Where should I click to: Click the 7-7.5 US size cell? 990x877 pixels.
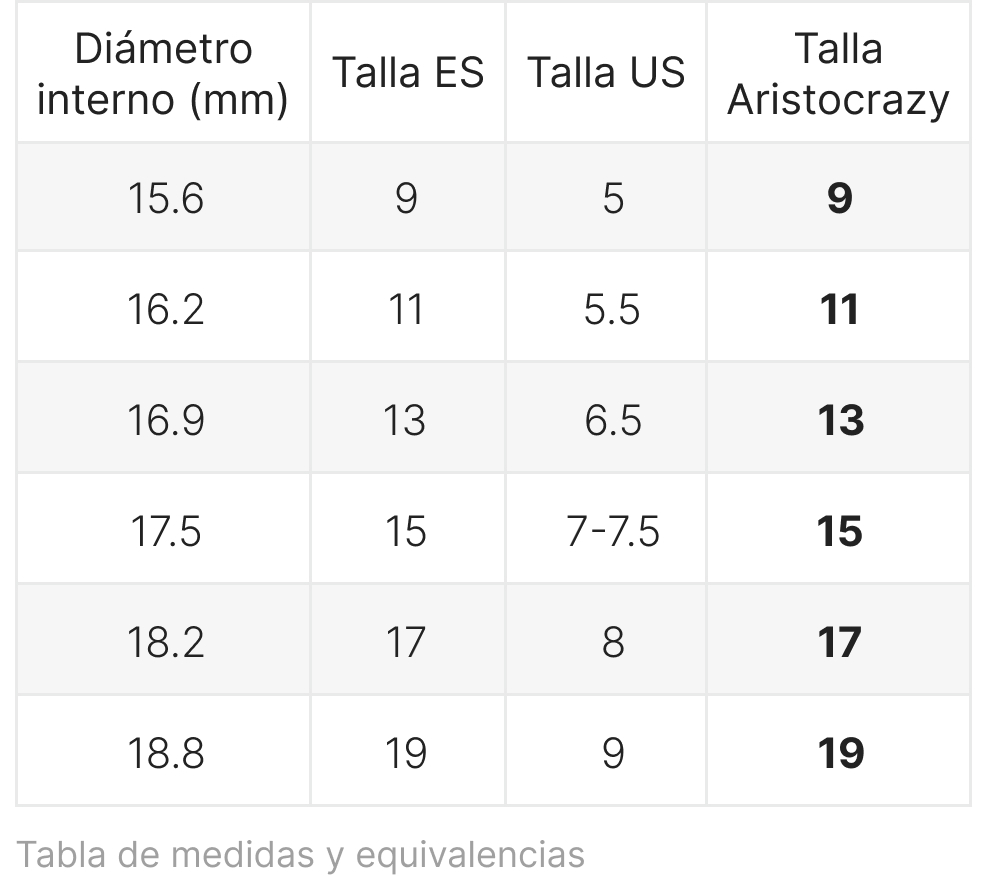pyautogui.click(x=606, y=529)
